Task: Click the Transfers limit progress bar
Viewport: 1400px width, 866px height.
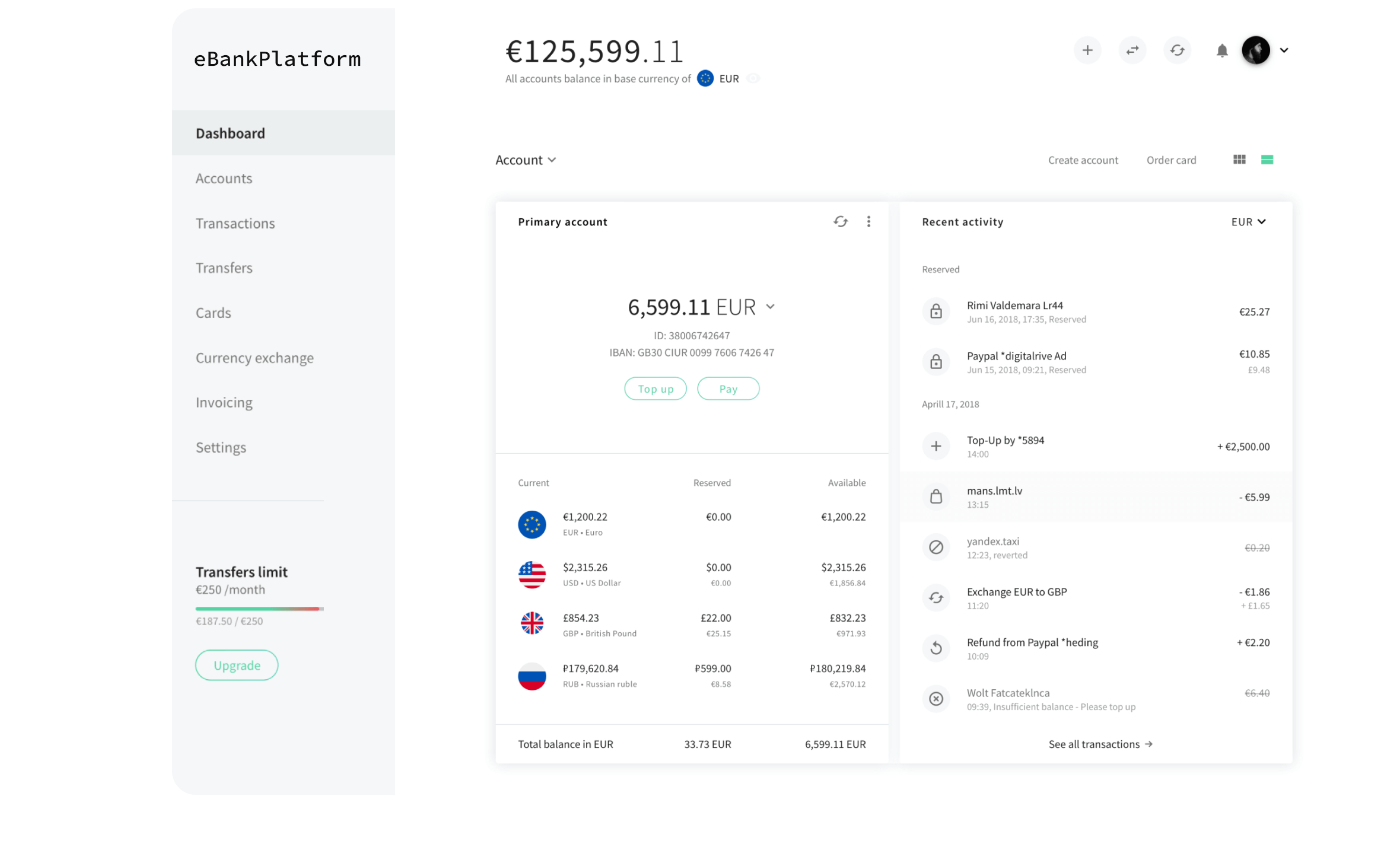Action: (259, 609)
